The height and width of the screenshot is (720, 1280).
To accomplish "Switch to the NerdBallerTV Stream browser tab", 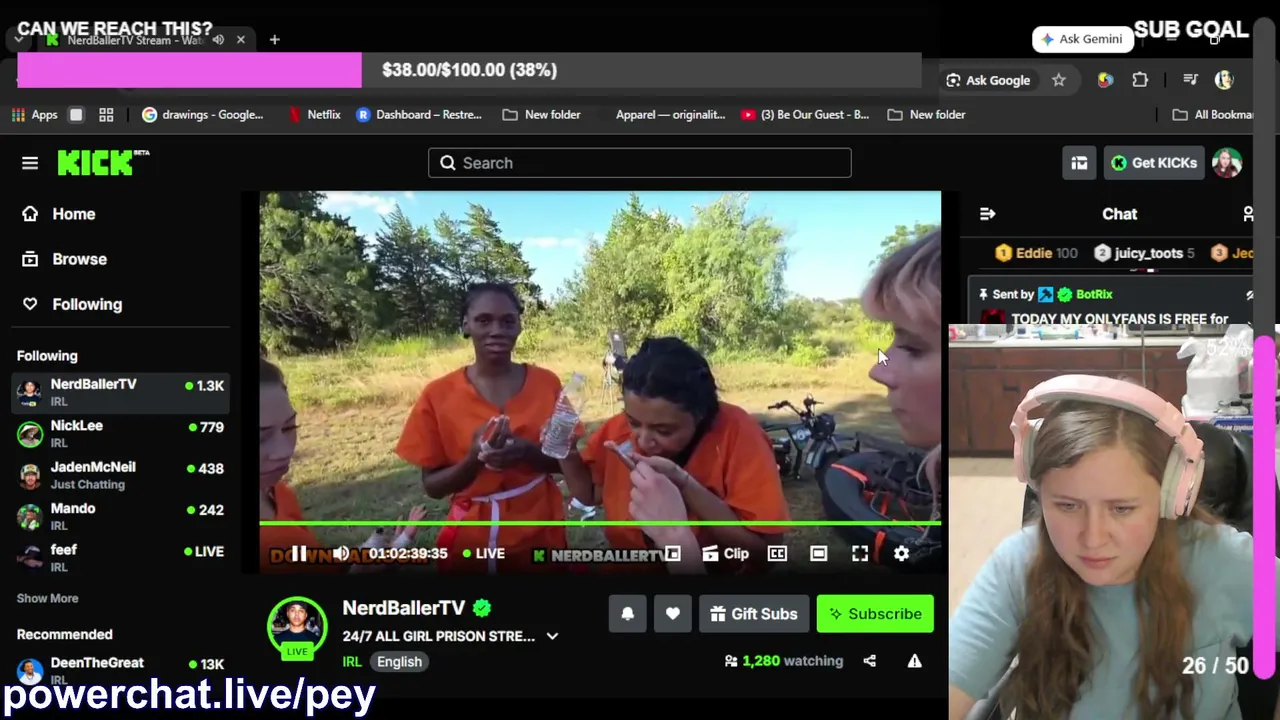I will (137, 40).
